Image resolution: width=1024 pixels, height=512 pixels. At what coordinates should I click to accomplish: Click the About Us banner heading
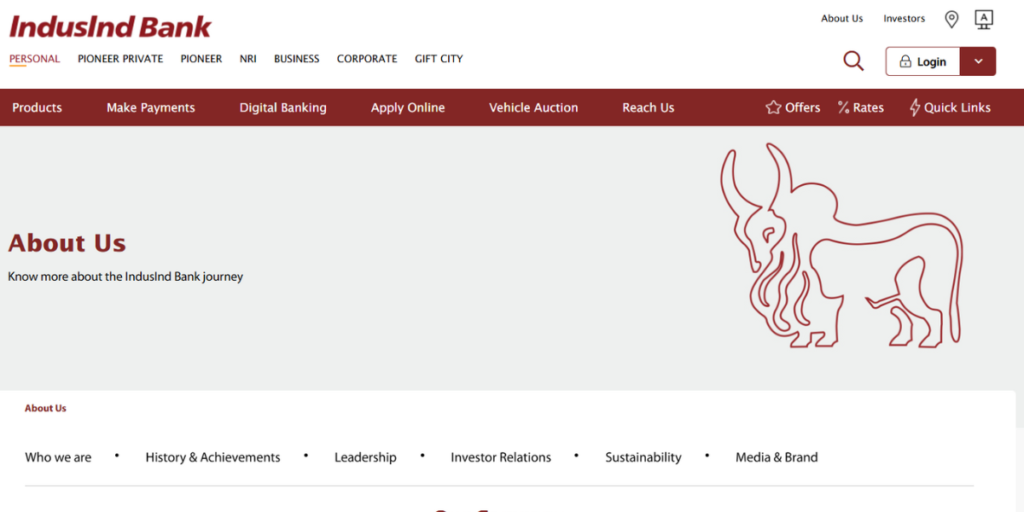click(67, 243)
